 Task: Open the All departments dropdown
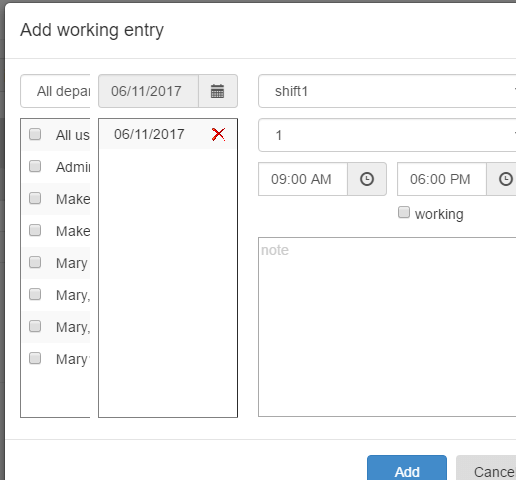coord(55,91)
